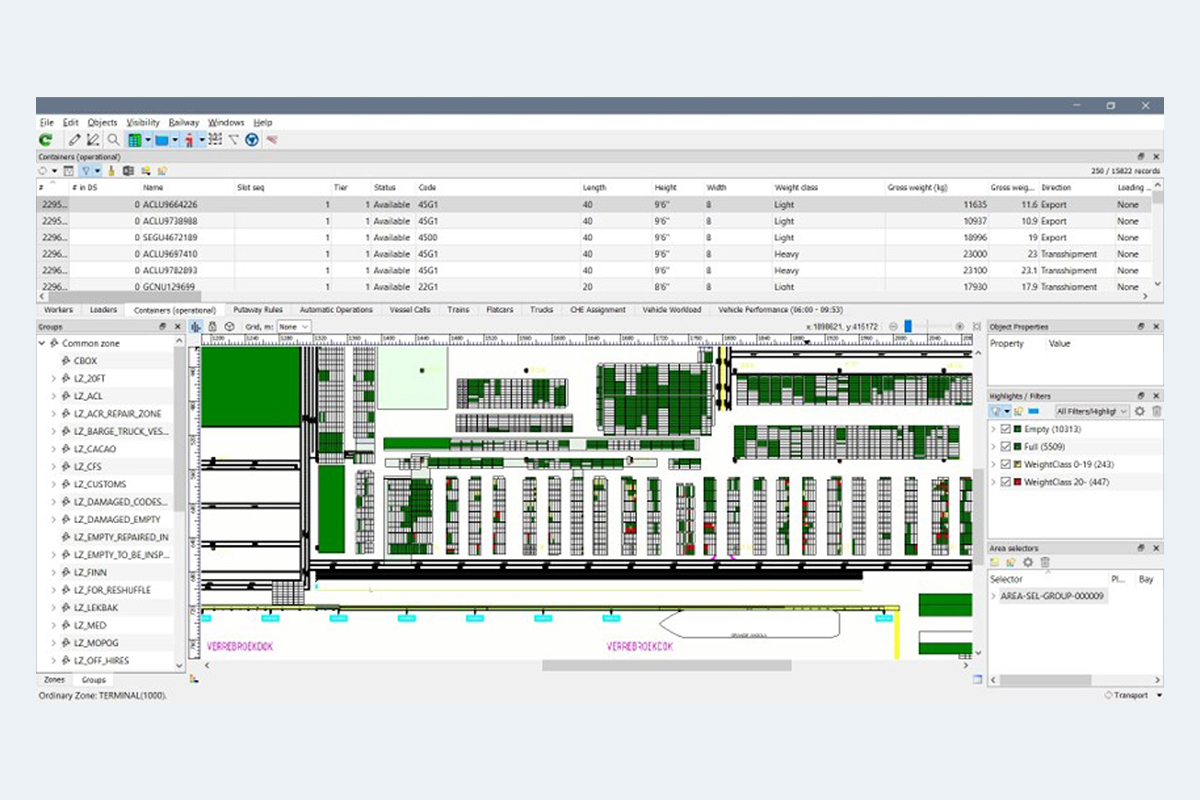This screenshot has height=800, width=1200.
Task: Select container row ACLU9738988
Action: tap(170, 221)
